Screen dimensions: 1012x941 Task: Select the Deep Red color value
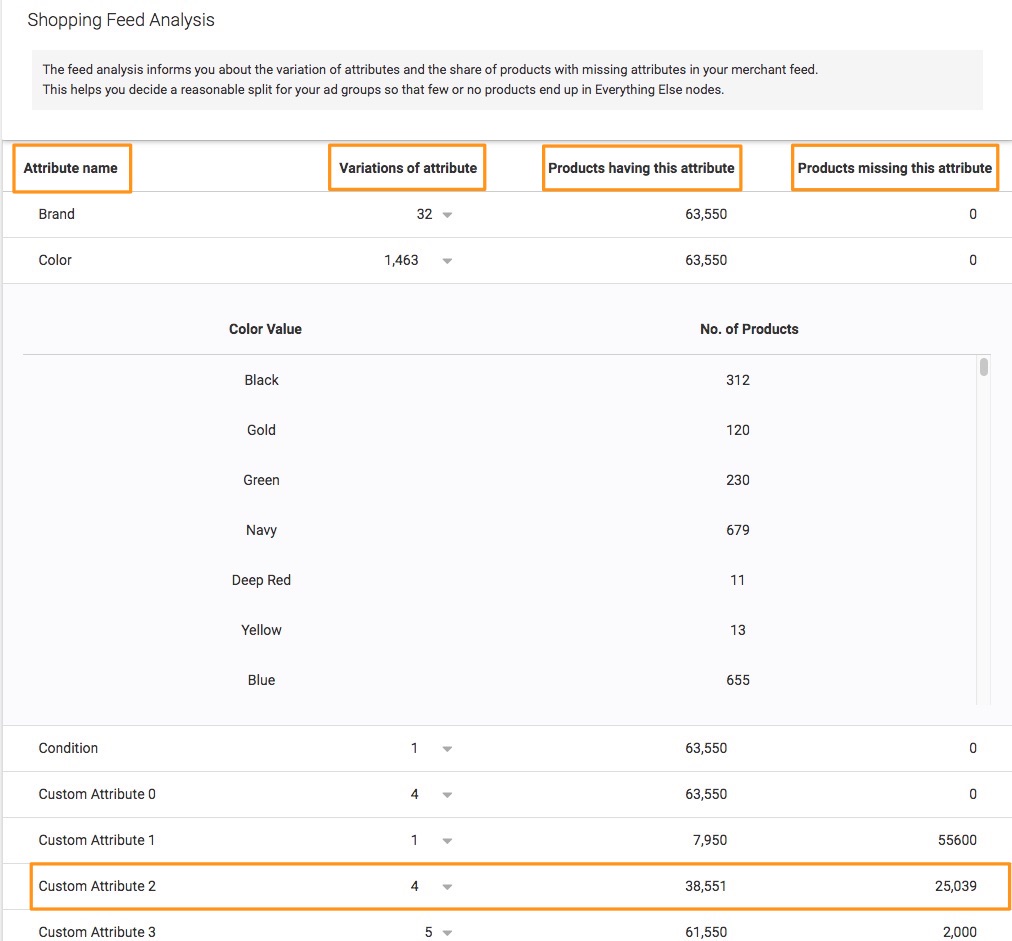coord(262,580)
